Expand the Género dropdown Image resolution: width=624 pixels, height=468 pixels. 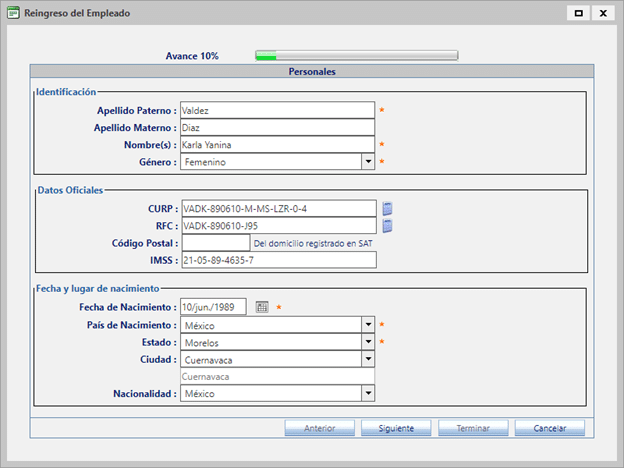click(367, 161)
